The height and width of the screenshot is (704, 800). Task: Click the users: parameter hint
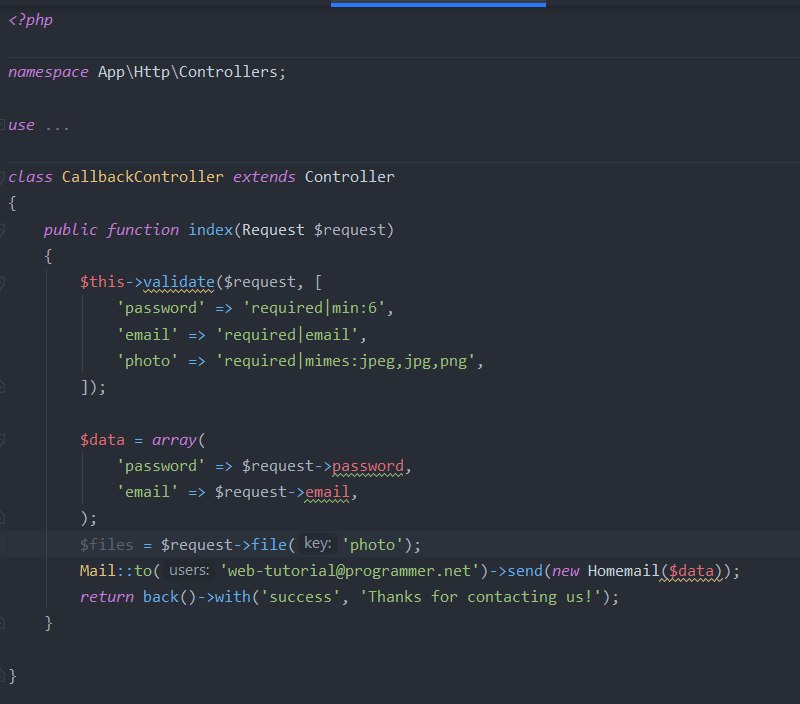(x=189, y=570)
